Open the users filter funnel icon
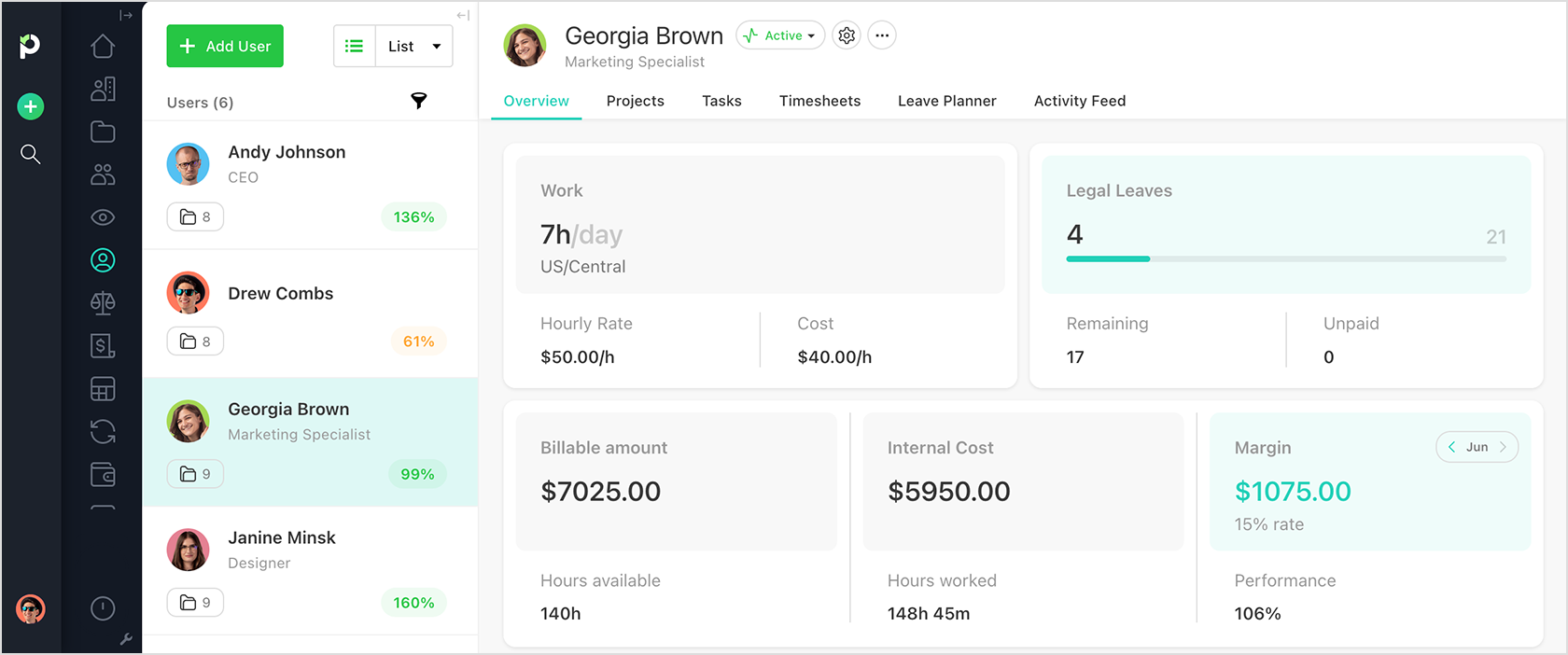The width and height of the screenshot is (1568, 655). [419, 101]
